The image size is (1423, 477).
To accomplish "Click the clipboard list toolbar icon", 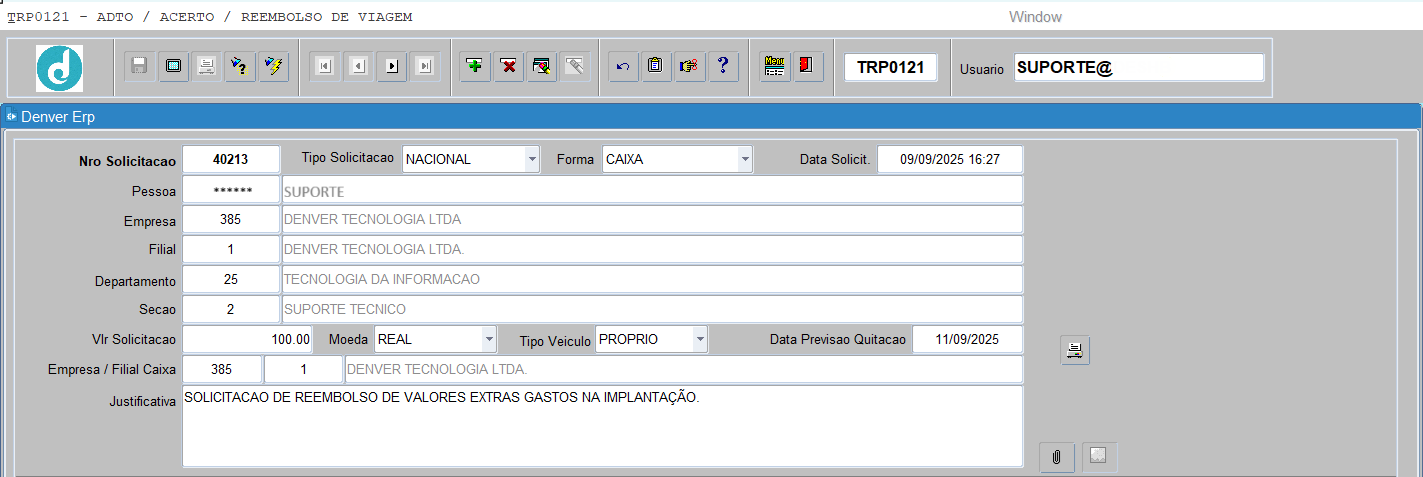I will [655, 66].
